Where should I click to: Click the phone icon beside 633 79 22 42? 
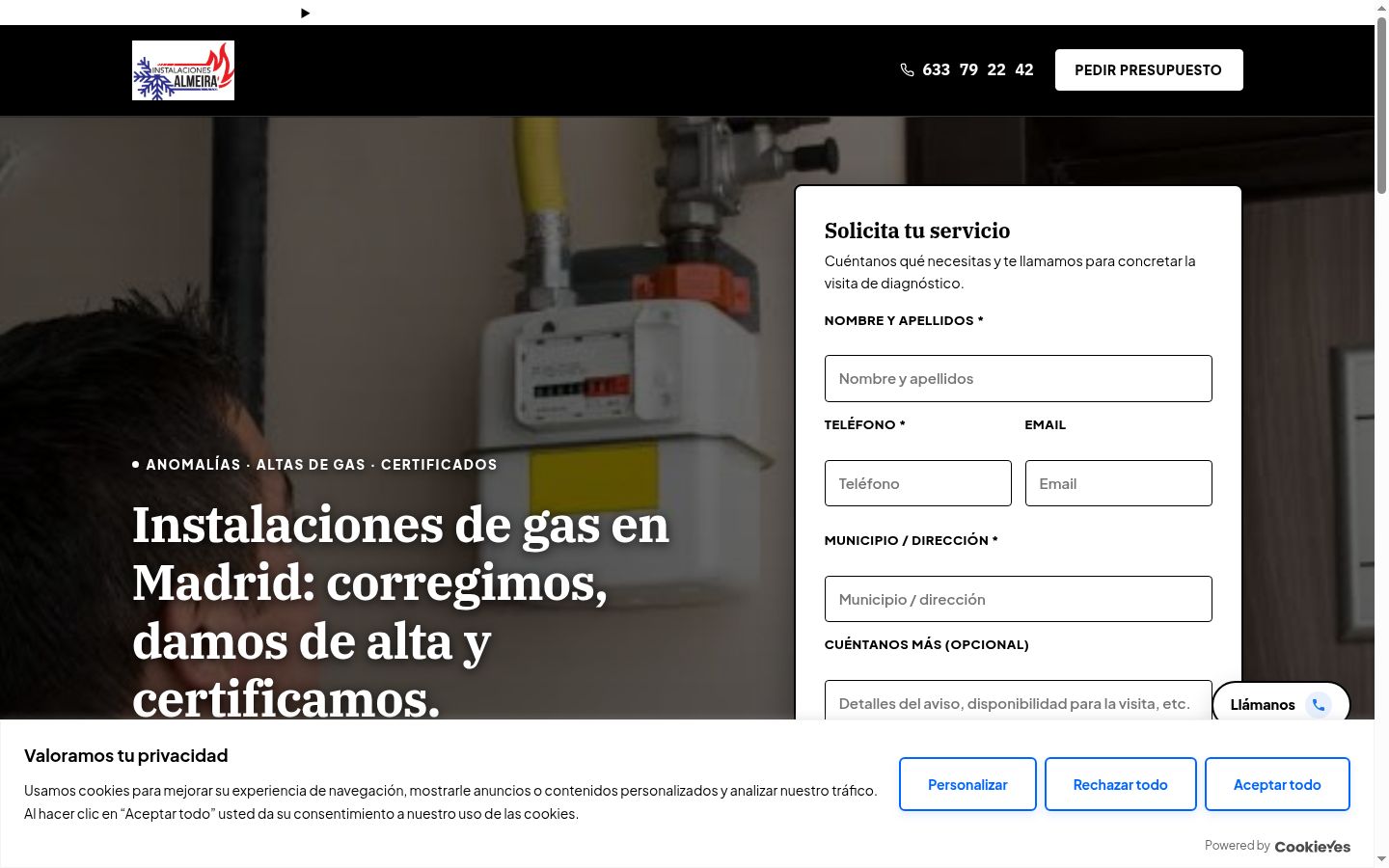click(907, 69)
